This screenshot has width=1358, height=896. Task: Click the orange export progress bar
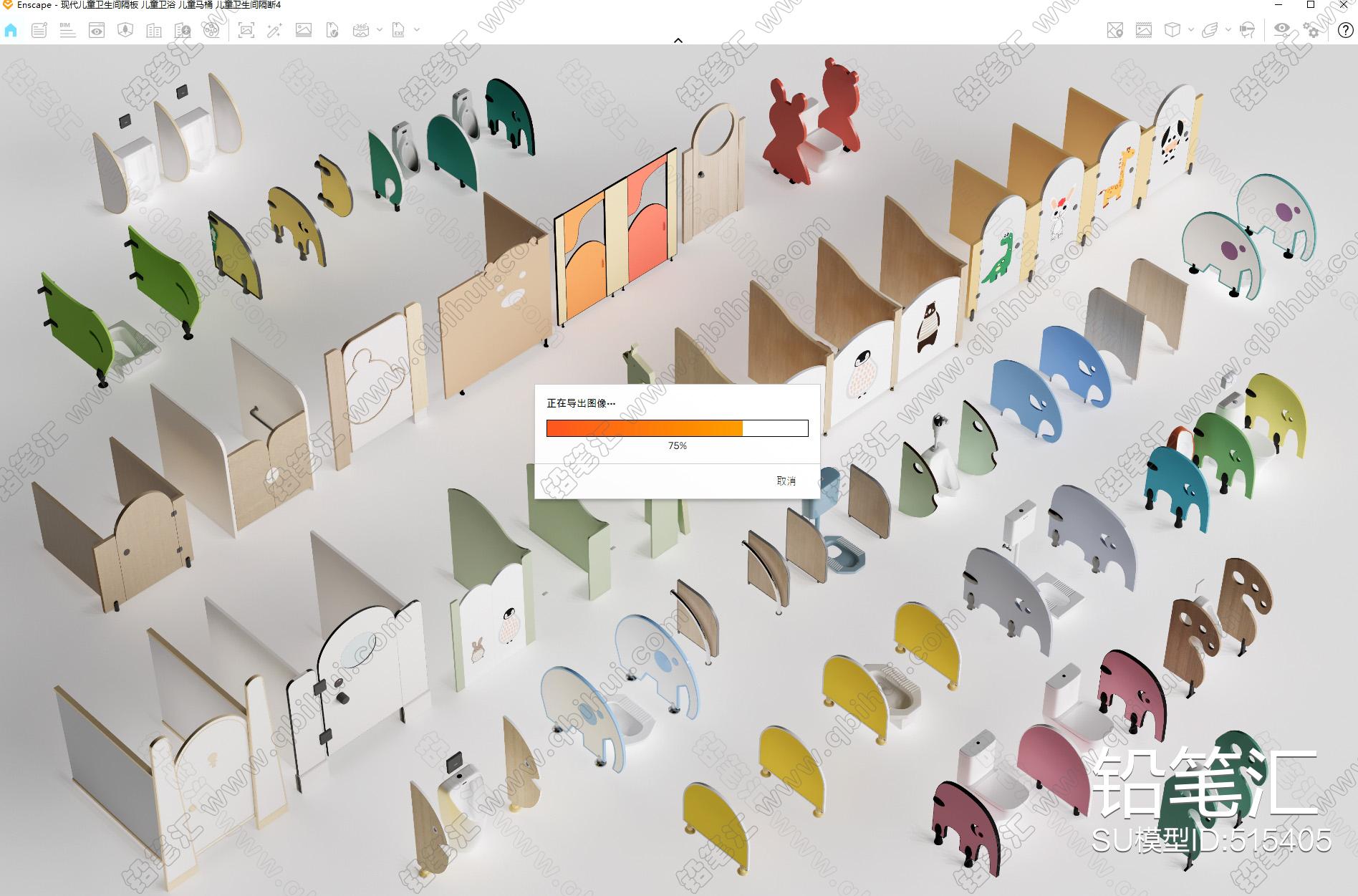(678, 428)
